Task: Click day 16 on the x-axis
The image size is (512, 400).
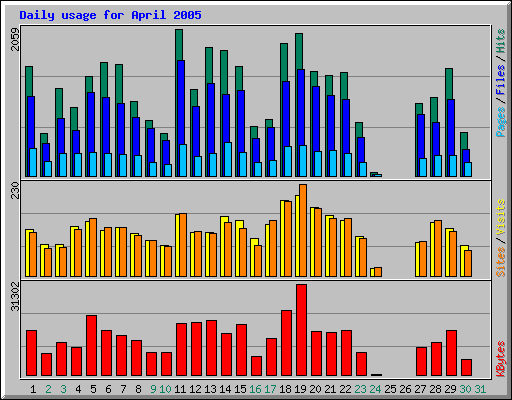Action: (255, 389)
